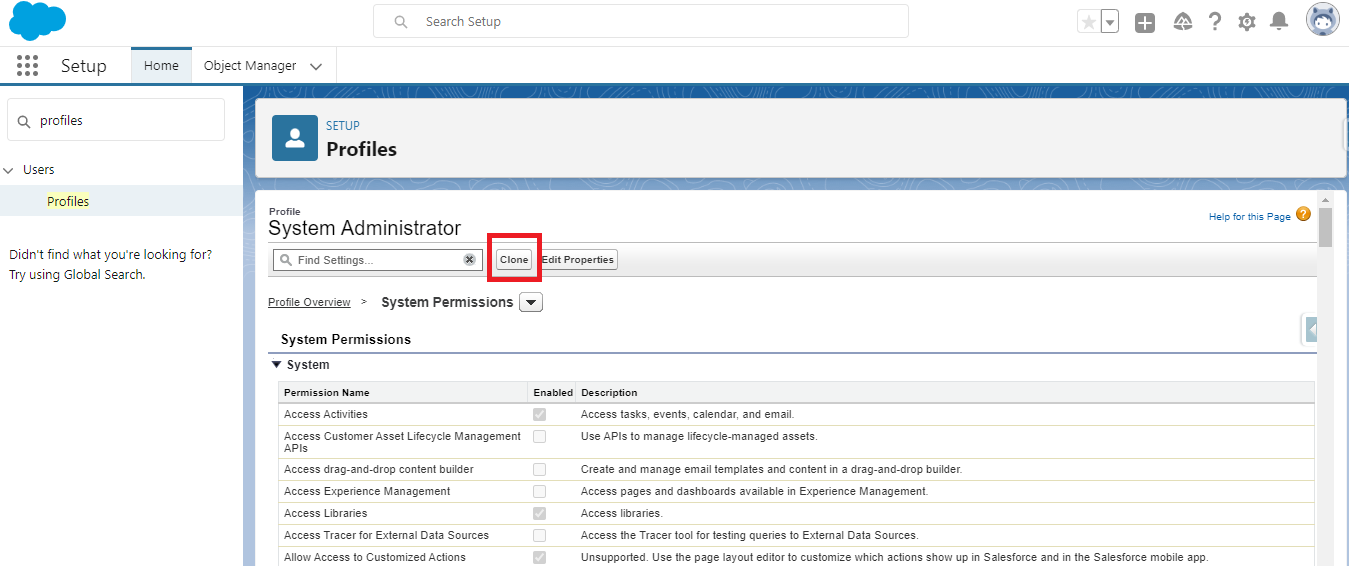Image resolution: width=1356 pixels, height=566 pixels.
Task: Click the Enabled column header
Action: pyautogui.click(x=553, y=393)
